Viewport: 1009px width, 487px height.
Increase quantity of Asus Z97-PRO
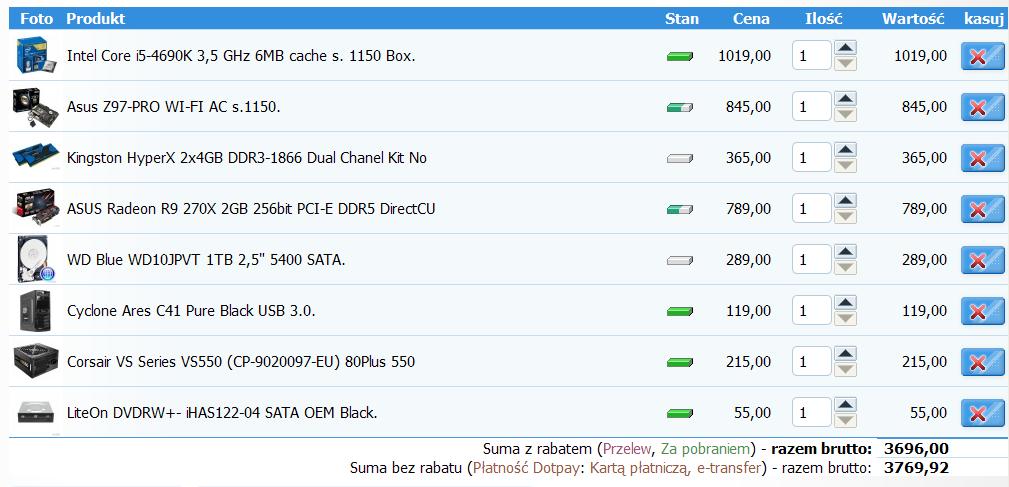click(x=845, y=98)
